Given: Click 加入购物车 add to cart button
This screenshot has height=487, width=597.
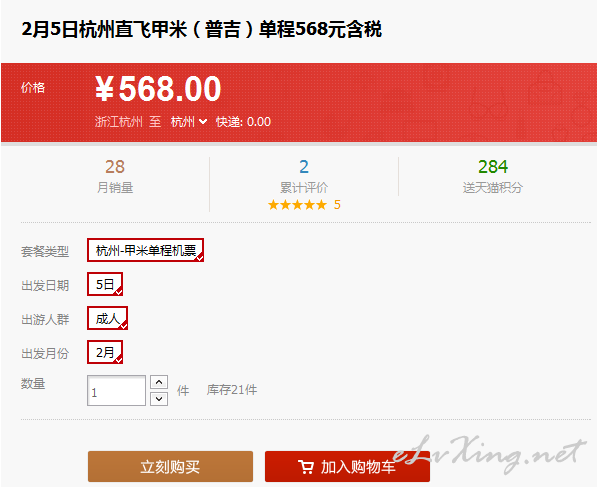Looking at the screenshot, I should coord(347,467).
